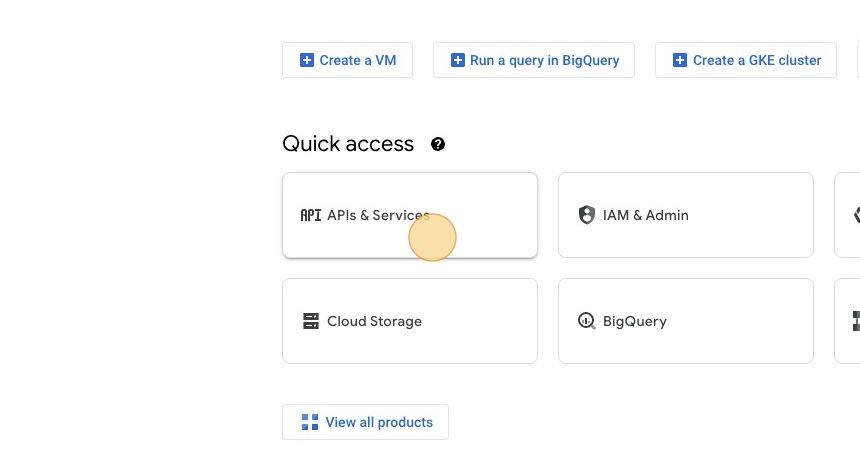Click the API icon on APIs & Services
Viewport: 860px width, 470px height.
tap(311, 215)
